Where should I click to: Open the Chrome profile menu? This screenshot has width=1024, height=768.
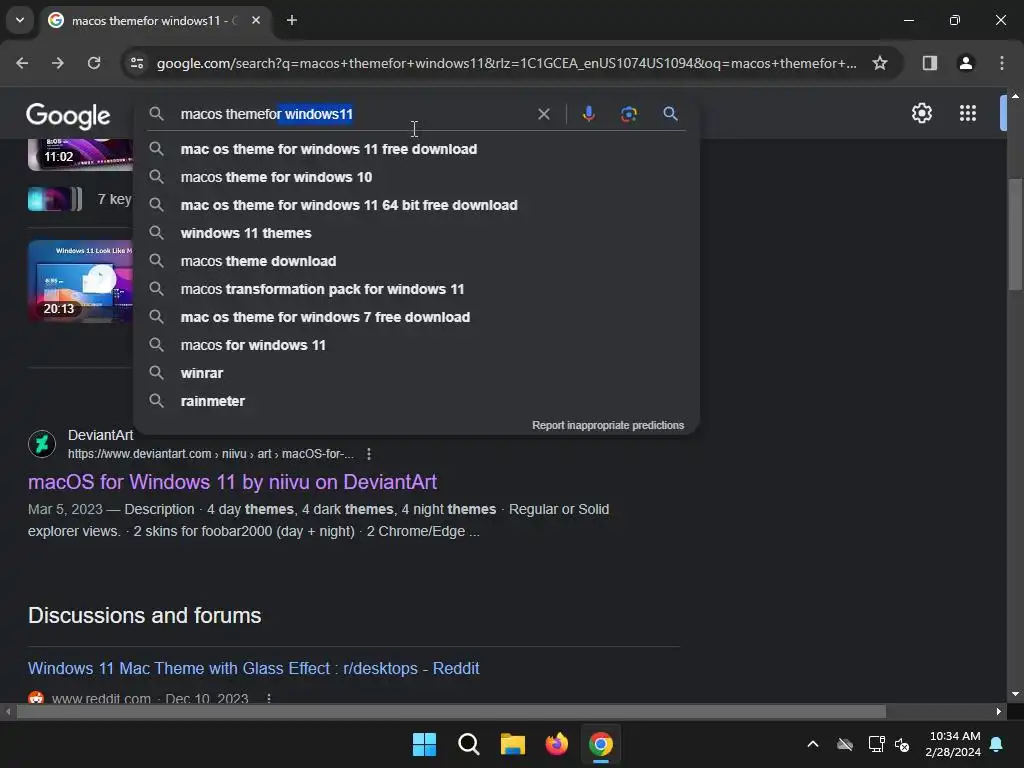[965, 63]
